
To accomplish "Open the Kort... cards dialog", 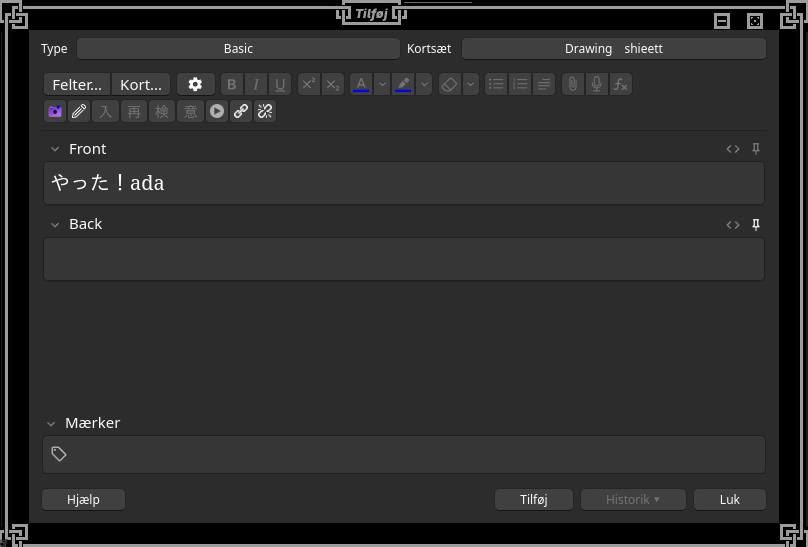I will click(x=141, y=84).
